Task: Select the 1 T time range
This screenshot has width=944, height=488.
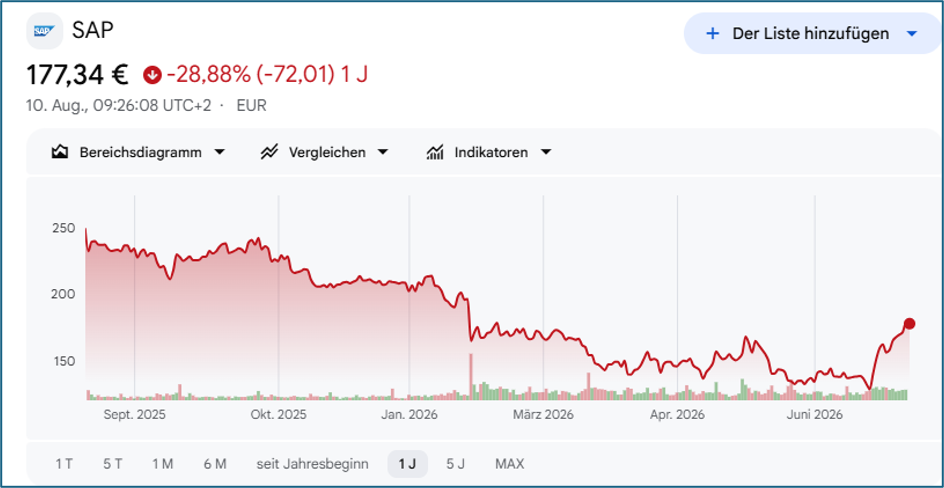Action: coord(64,464)
